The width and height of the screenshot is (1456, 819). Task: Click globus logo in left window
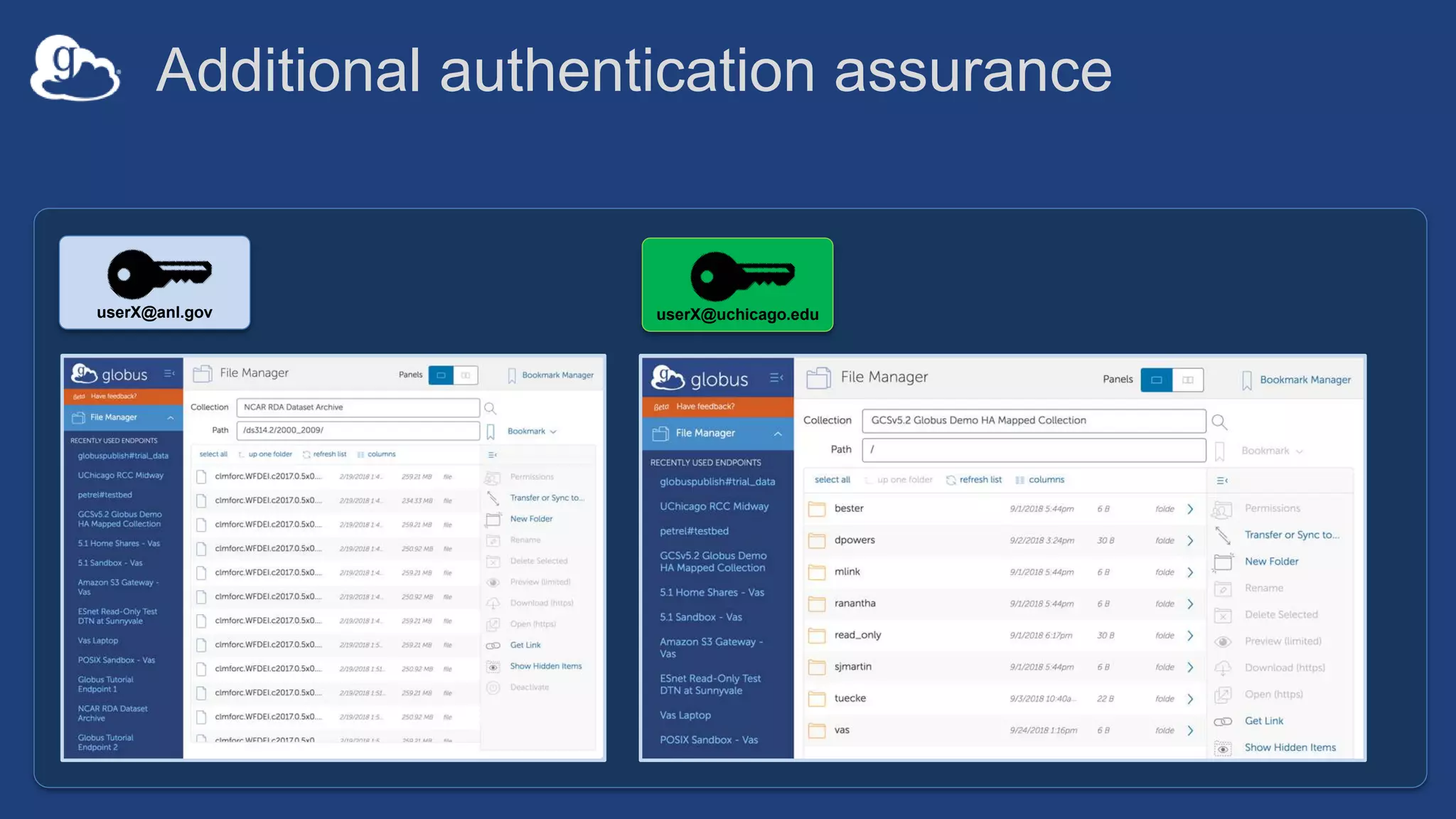(x=109, y=373)
